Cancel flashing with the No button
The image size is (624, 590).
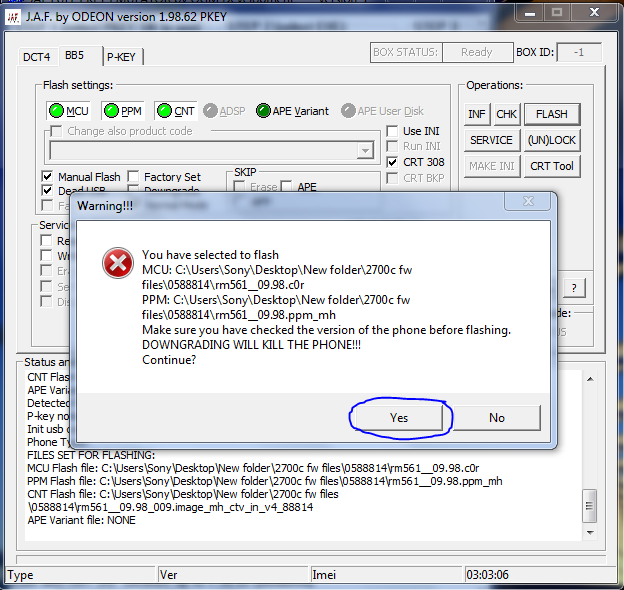point(497,418)
